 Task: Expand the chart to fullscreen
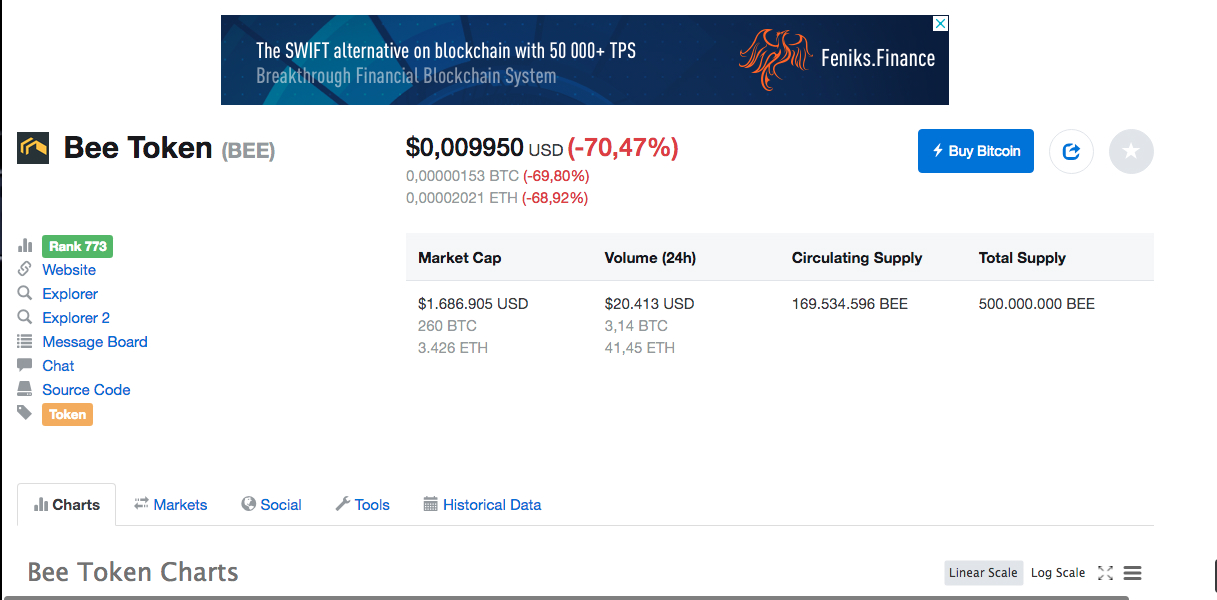(x=1105, y=573)
